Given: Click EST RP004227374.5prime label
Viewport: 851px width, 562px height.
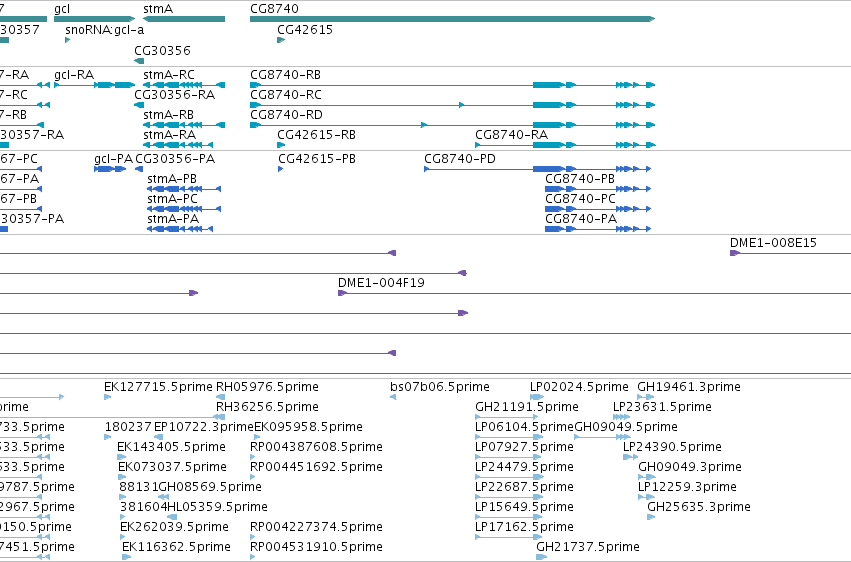Looking at the screenshot, I should click(x=316, y=527).
